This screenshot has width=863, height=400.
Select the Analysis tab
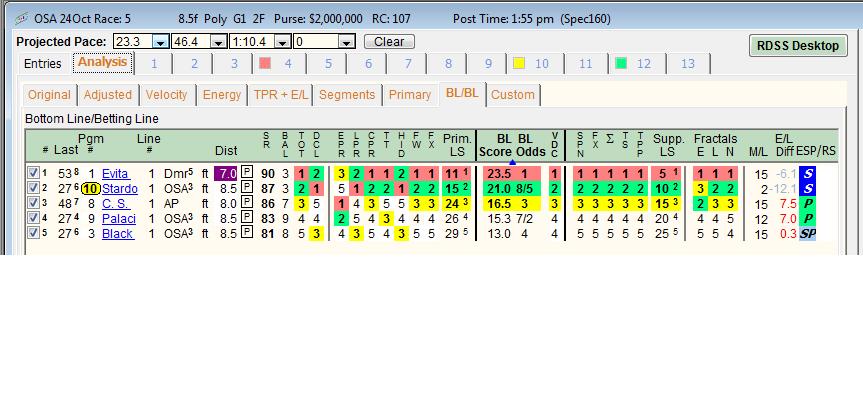click(103, 62)
